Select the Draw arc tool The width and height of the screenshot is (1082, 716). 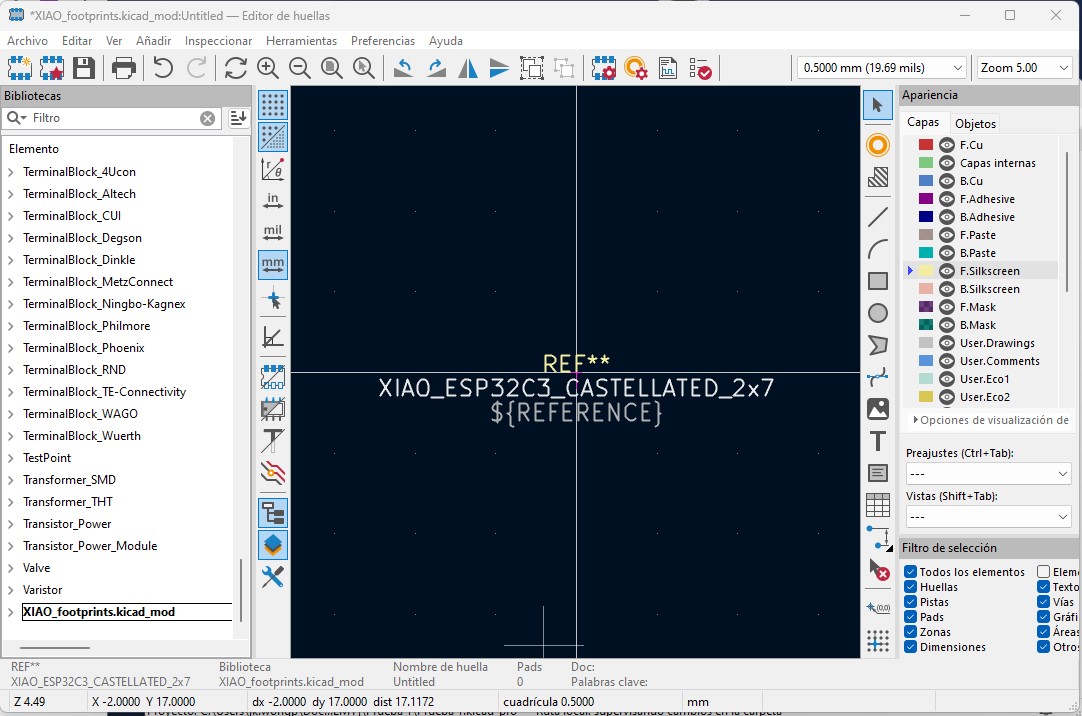click(x=878, y=248)
